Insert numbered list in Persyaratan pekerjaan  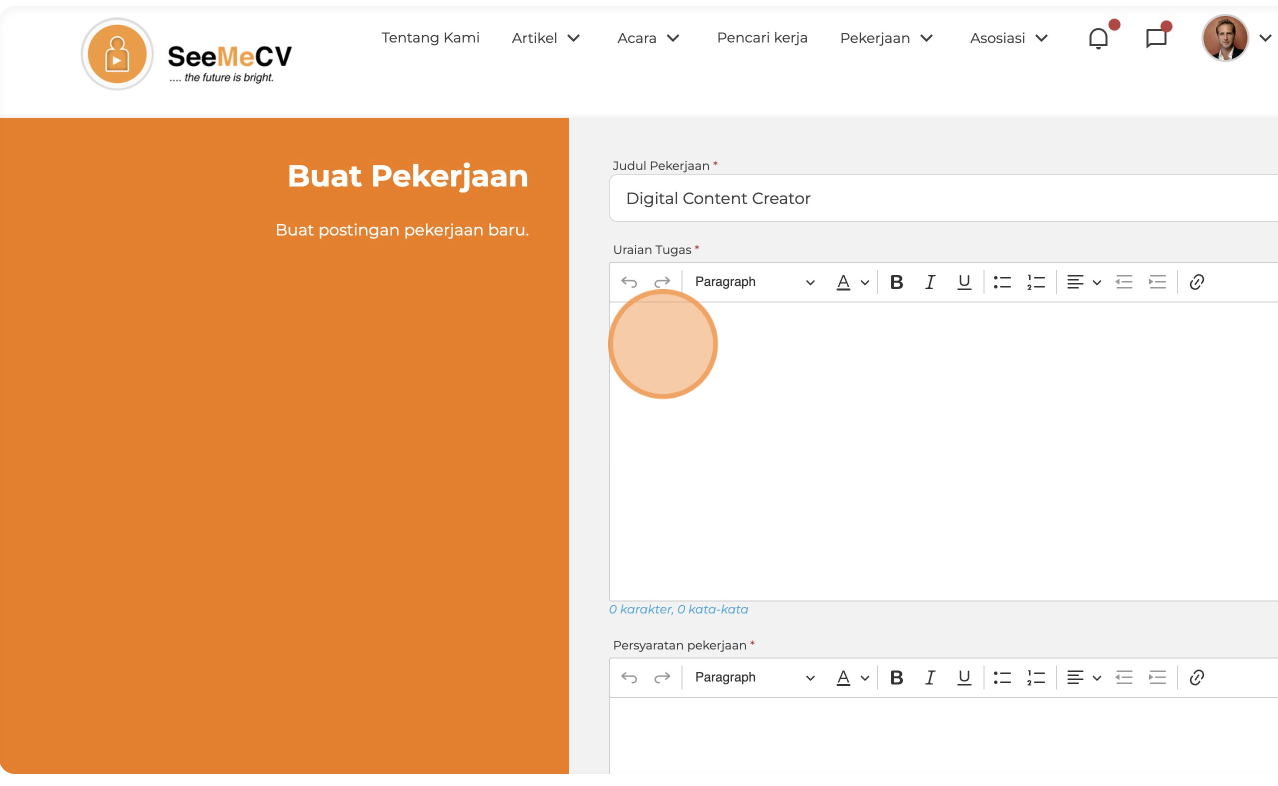click(x=1036, y=678)
